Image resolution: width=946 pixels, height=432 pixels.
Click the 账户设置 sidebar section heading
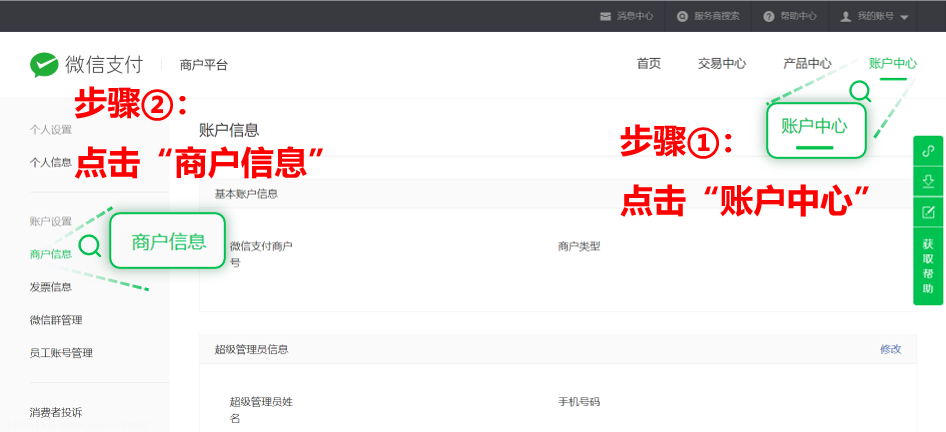pos(51,221)
